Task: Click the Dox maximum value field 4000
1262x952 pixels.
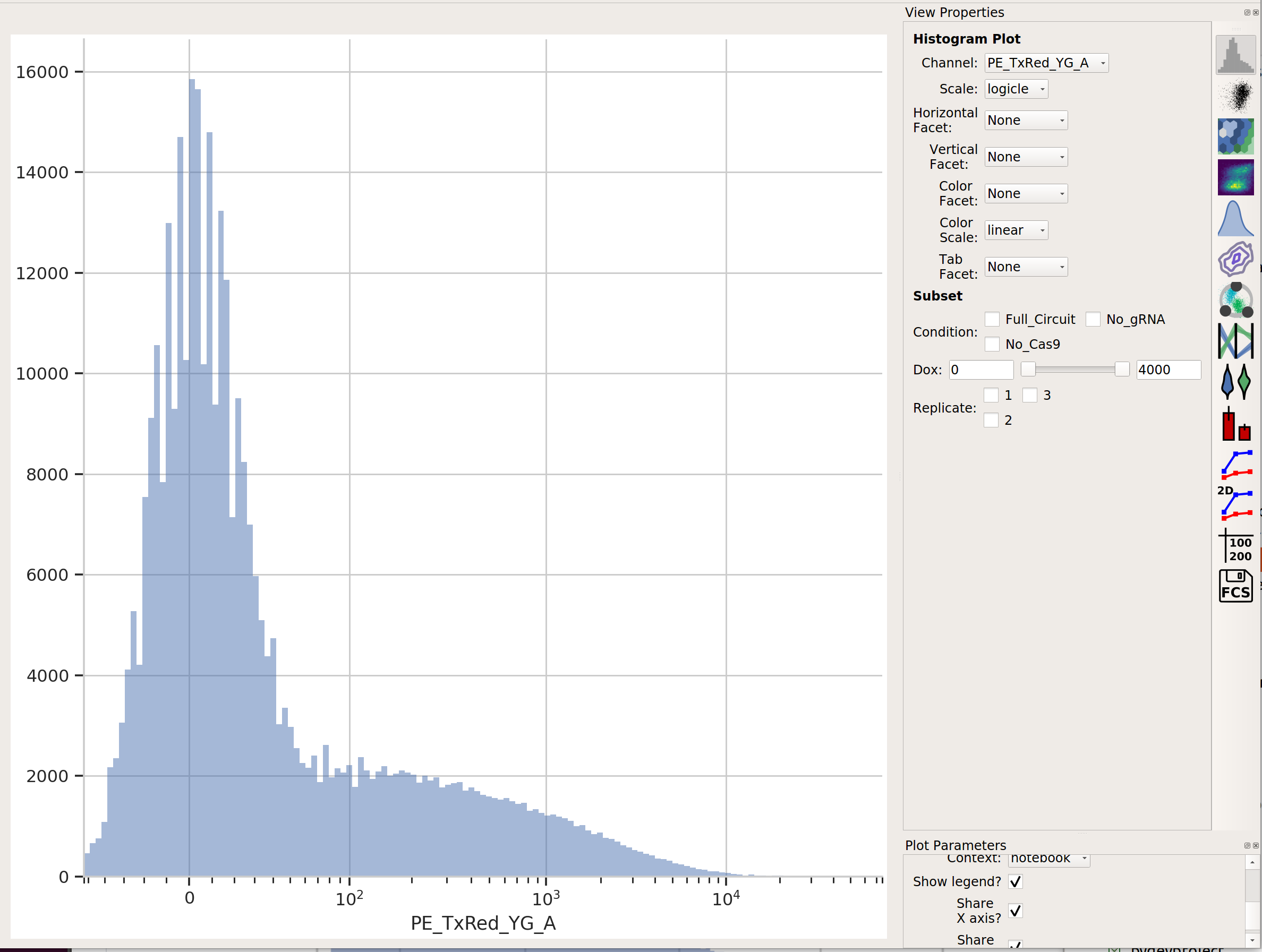Action: coord(1169,370)
